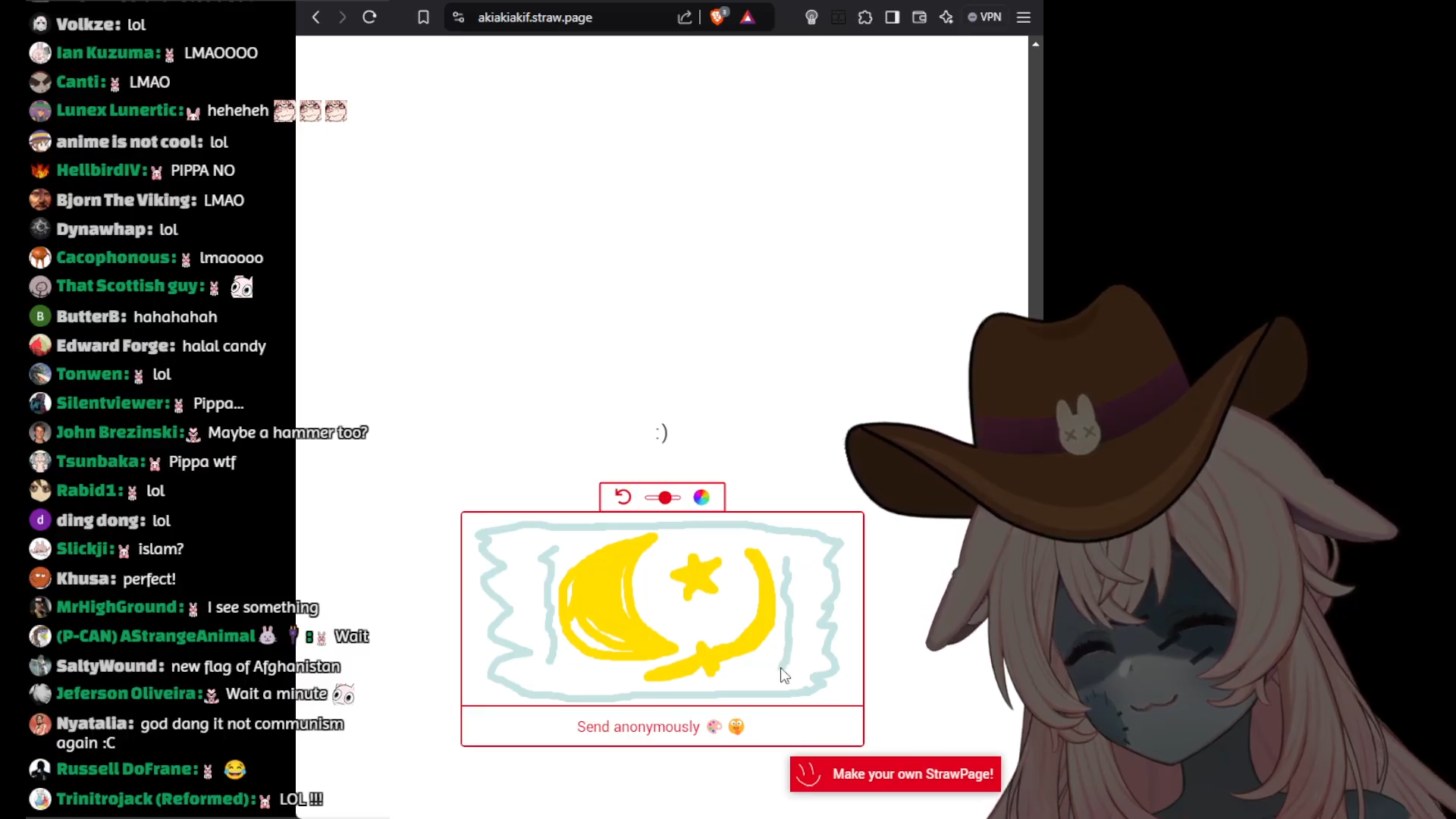This screenshot has width=1456, height=819.
Task: Click Canti's message 'LMAO'
Action: click(149, 82)
